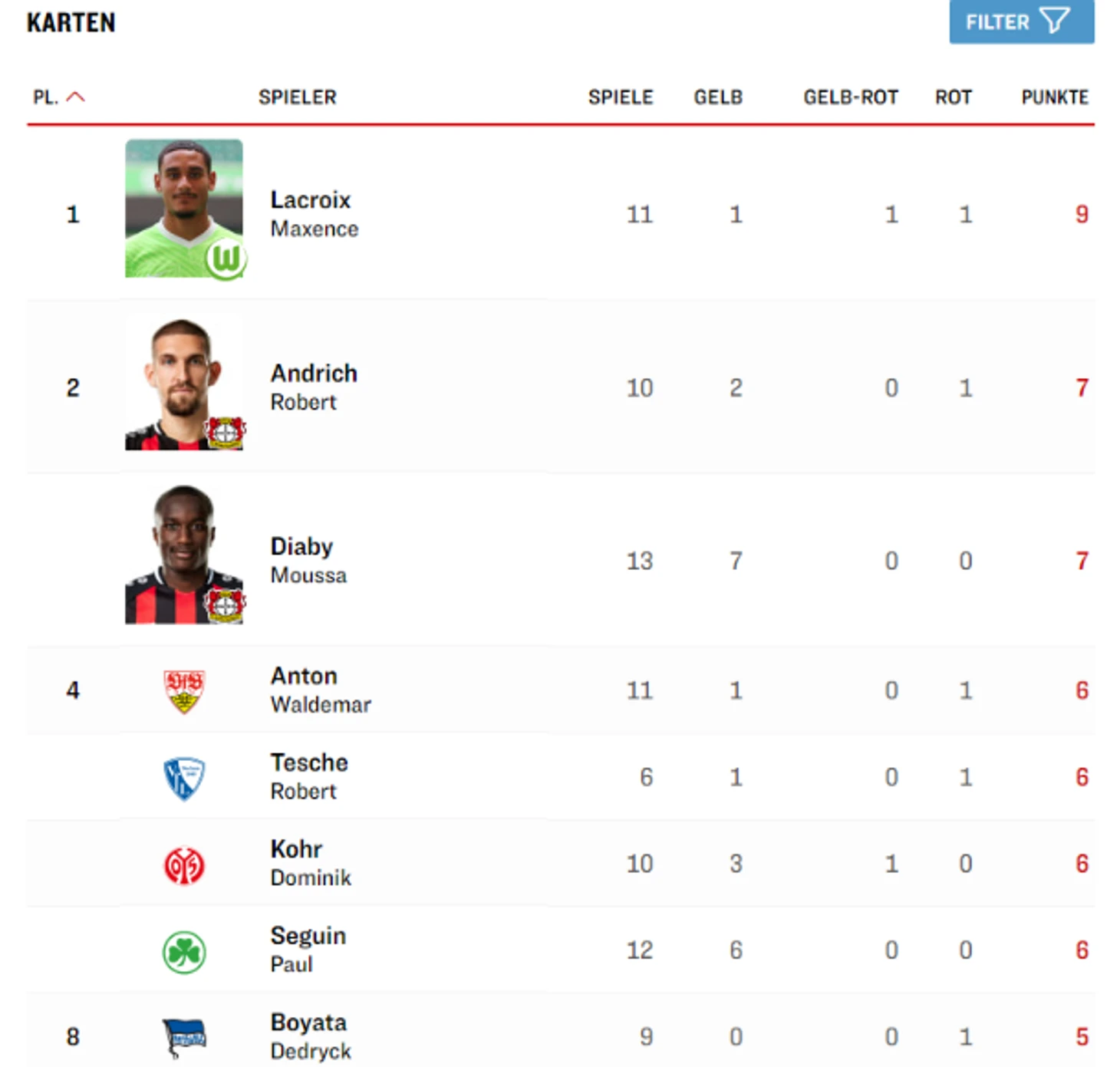Sort table by SPIELE column

click(x=621, y=97)
